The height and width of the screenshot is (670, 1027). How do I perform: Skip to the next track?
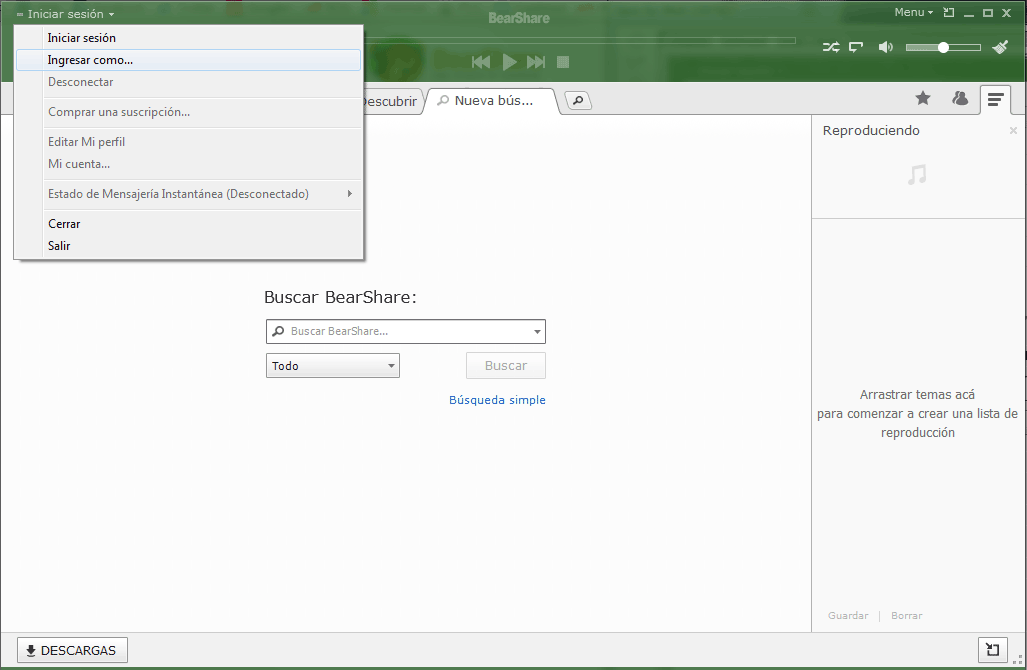pyautogui.click(x=536, y=62)
